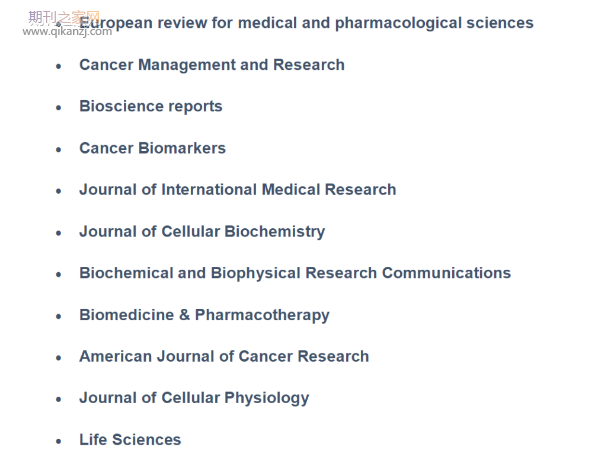Click the bullet beside American Journal of Cancer Research
Image resolution: width=605 pixels, height=457 pixels.
click(x=59, y=358)
